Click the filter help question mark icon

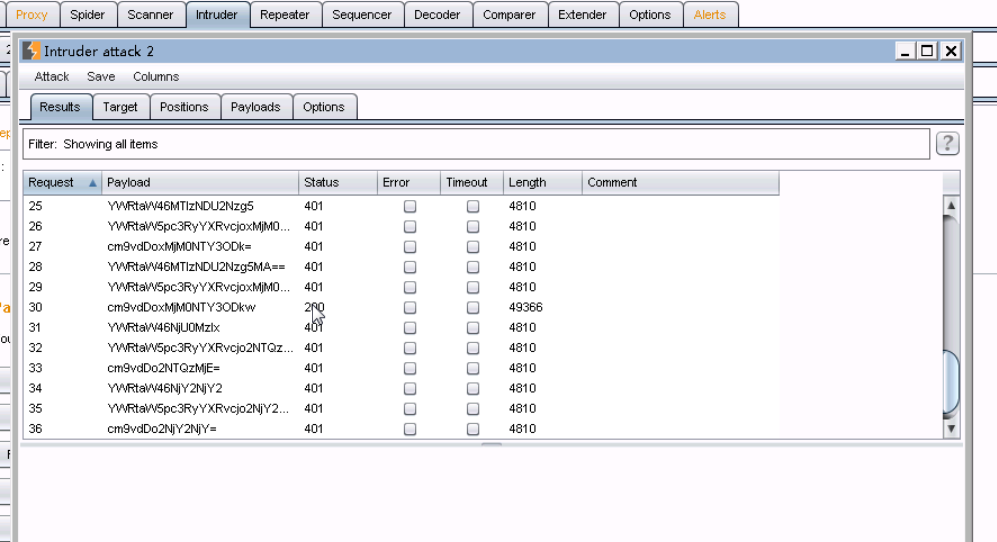(947, 144)
